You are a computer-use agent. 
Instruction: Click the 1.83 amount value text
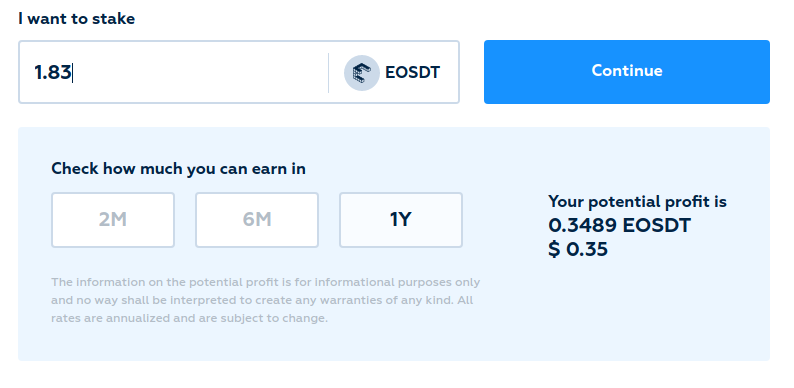click(x=52, y=72)
